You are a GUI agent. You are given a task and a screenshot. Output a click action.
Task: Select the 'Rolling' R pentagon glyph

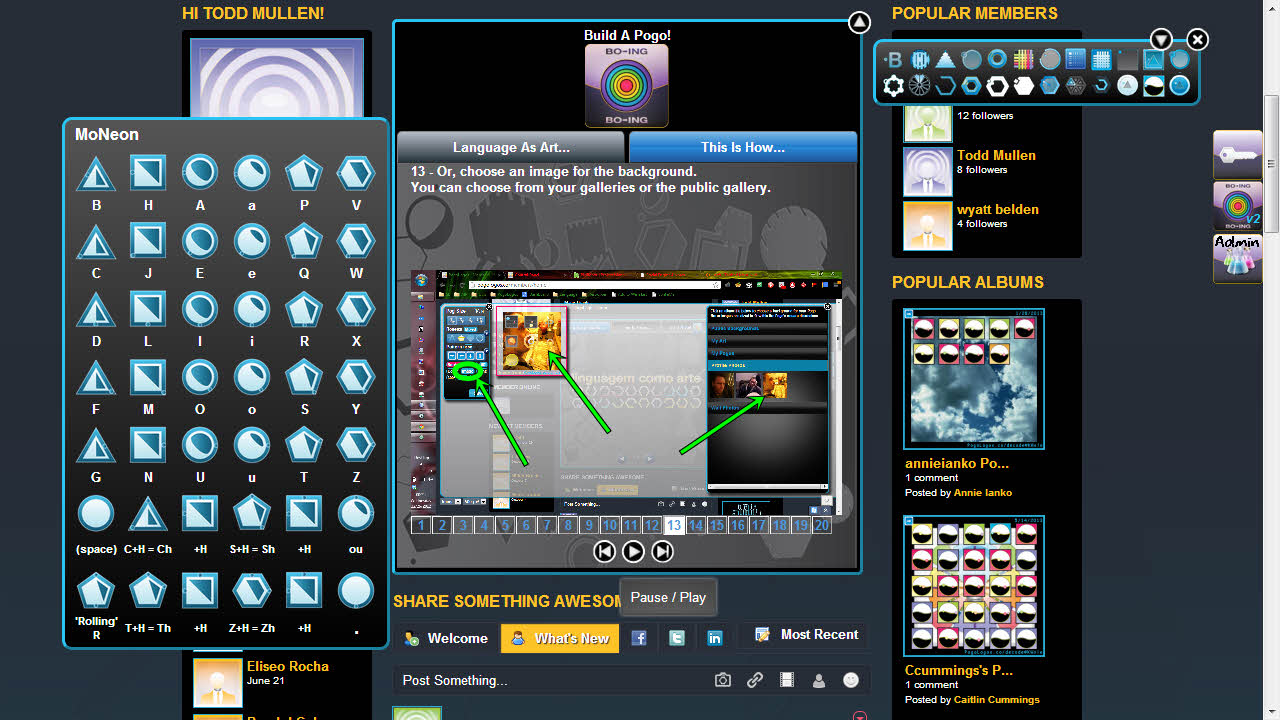(96, 590)
